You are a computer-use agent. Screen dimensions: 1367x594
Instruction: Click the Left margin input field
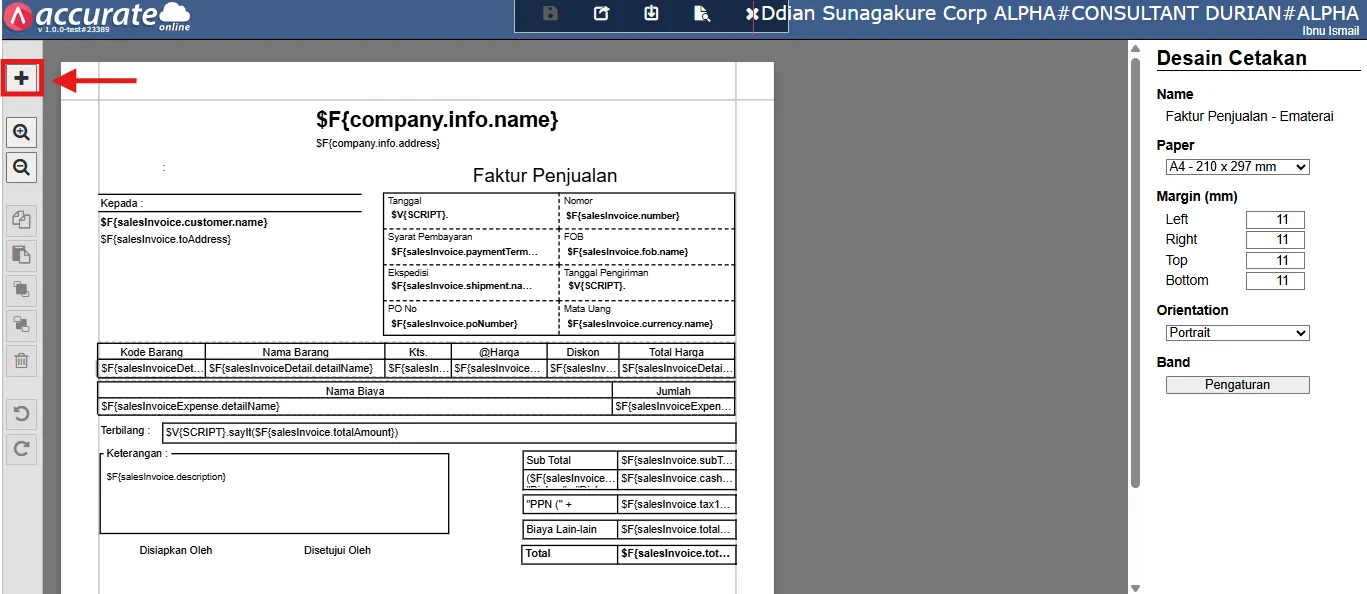1275,220
